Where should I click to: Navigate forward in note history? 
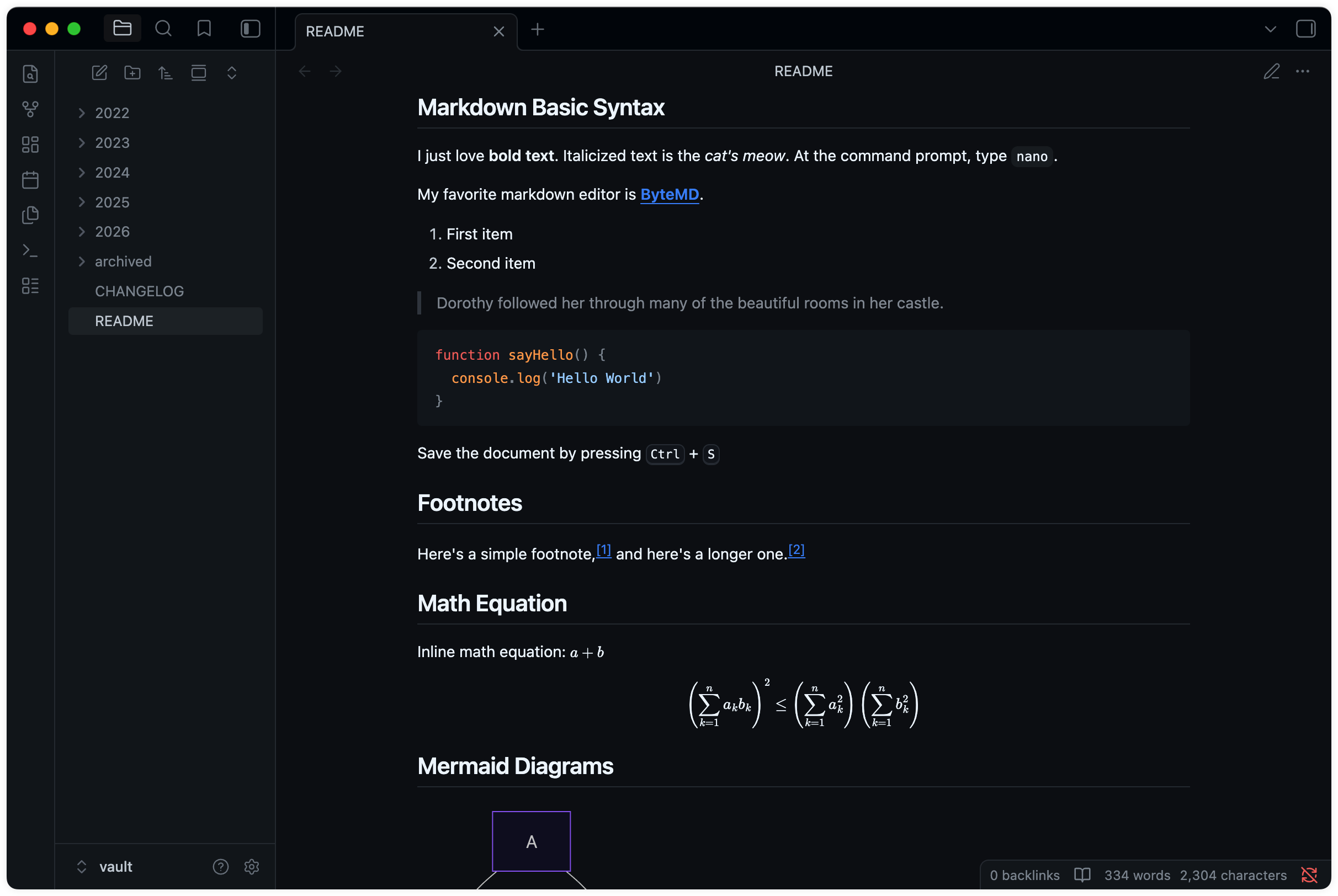click(x=336, y=71)
